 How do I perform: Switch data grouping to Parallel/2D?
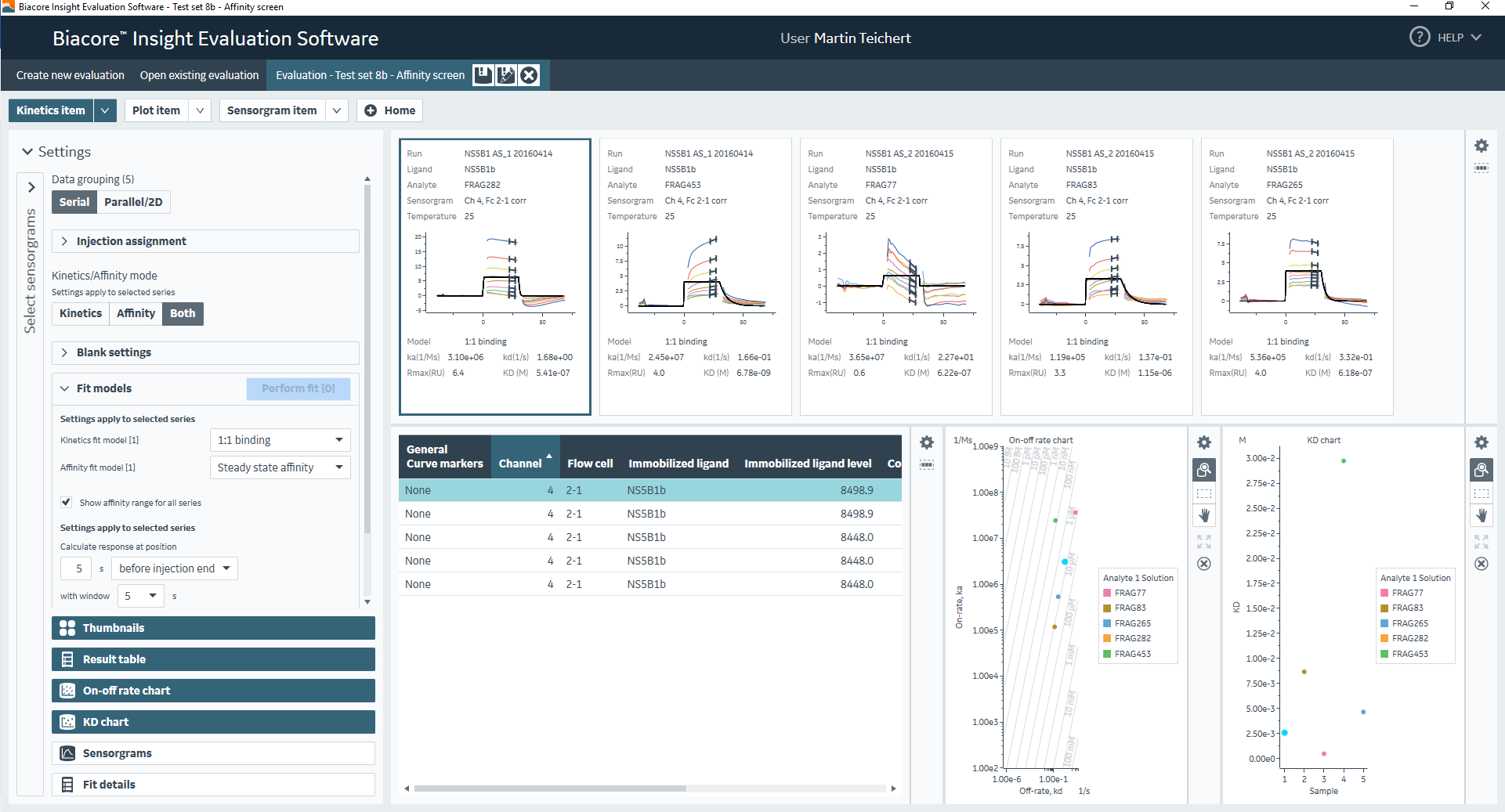click(x=133, y=202)
